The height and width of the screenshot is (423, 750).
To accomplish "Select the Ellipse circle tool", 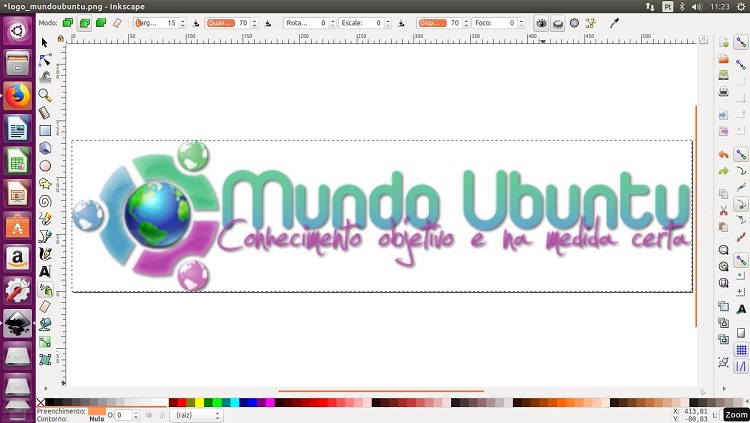I will coord(45,166).
